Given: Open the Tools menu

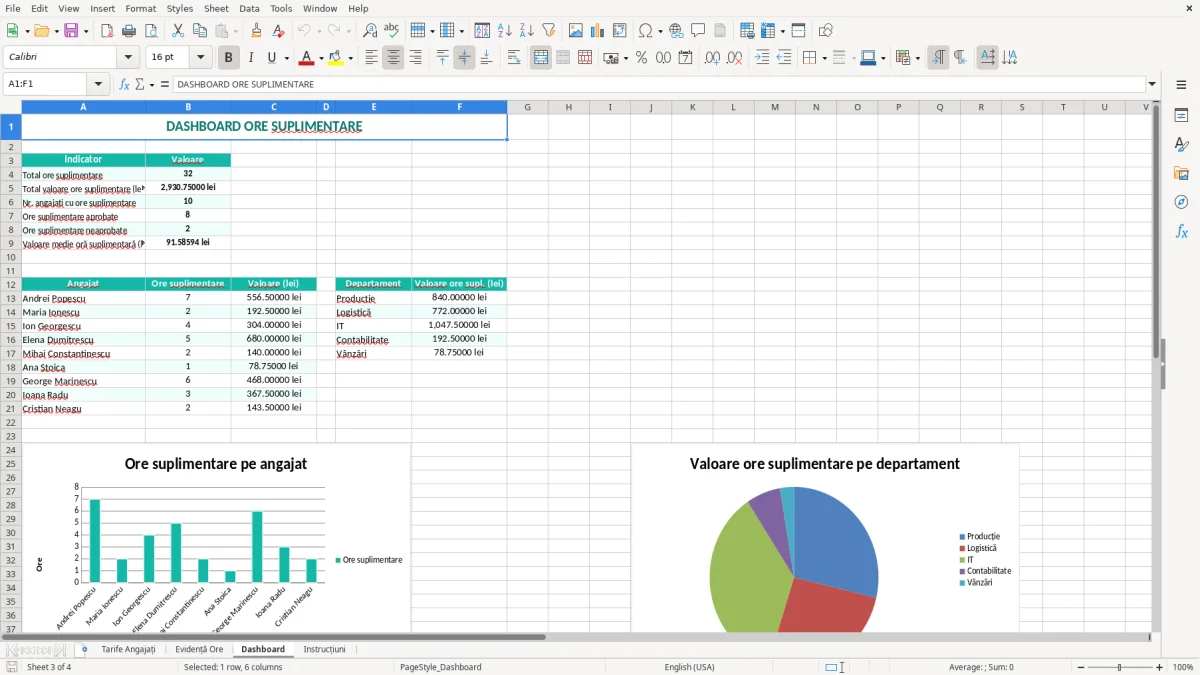Looking at the screenshot, I should point(281,8).
